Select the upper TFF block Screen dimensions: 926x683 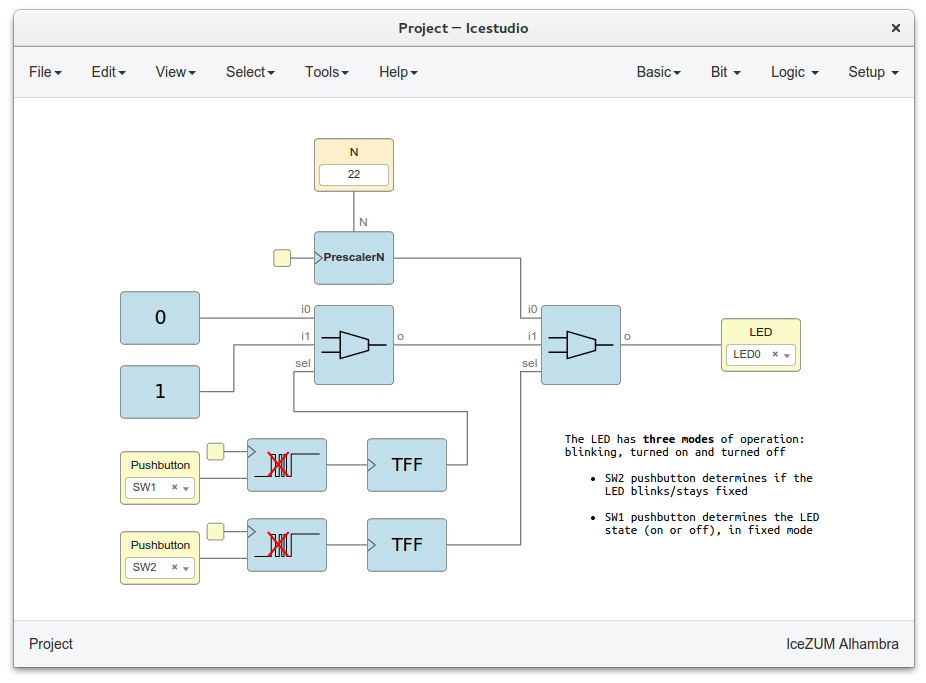tap(407, 465)
